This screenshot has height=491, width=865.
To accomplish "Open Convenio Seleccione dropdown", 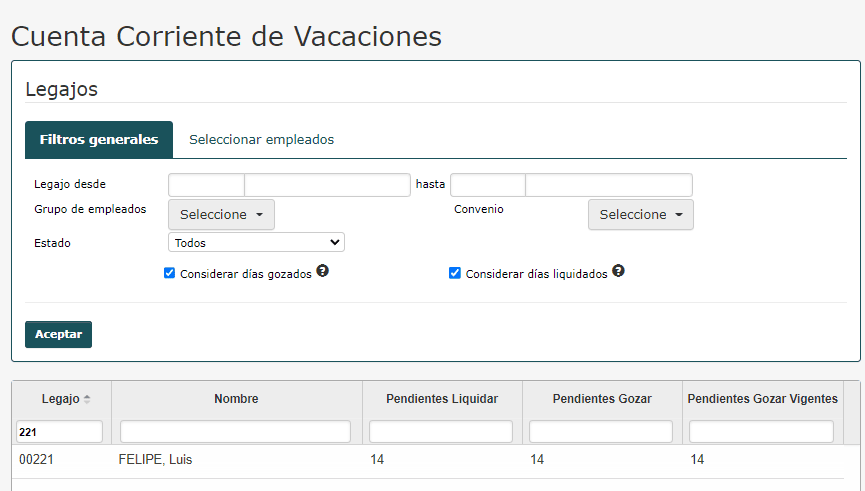I will coord(640,215).
